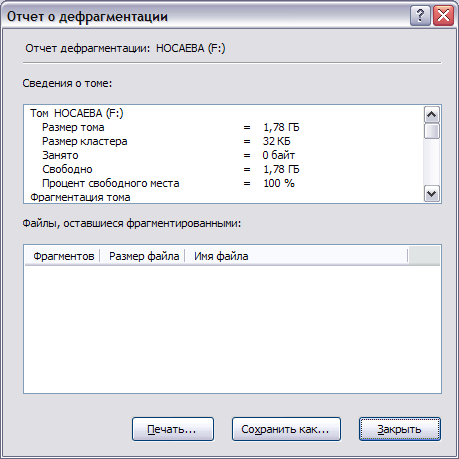Sort by the Фрагментов column header
This screenshot has width=459, height=459.
tap(62, 256)
